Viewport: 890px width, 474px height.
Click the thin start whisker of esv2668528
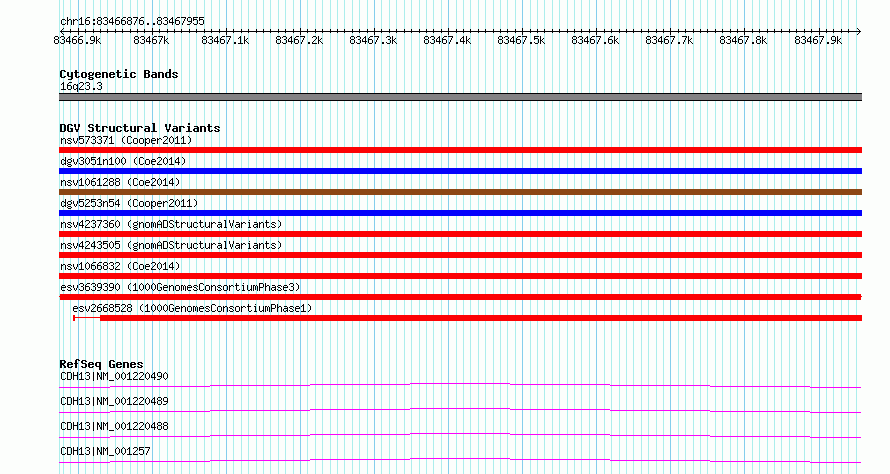click(x=87, y=318)
